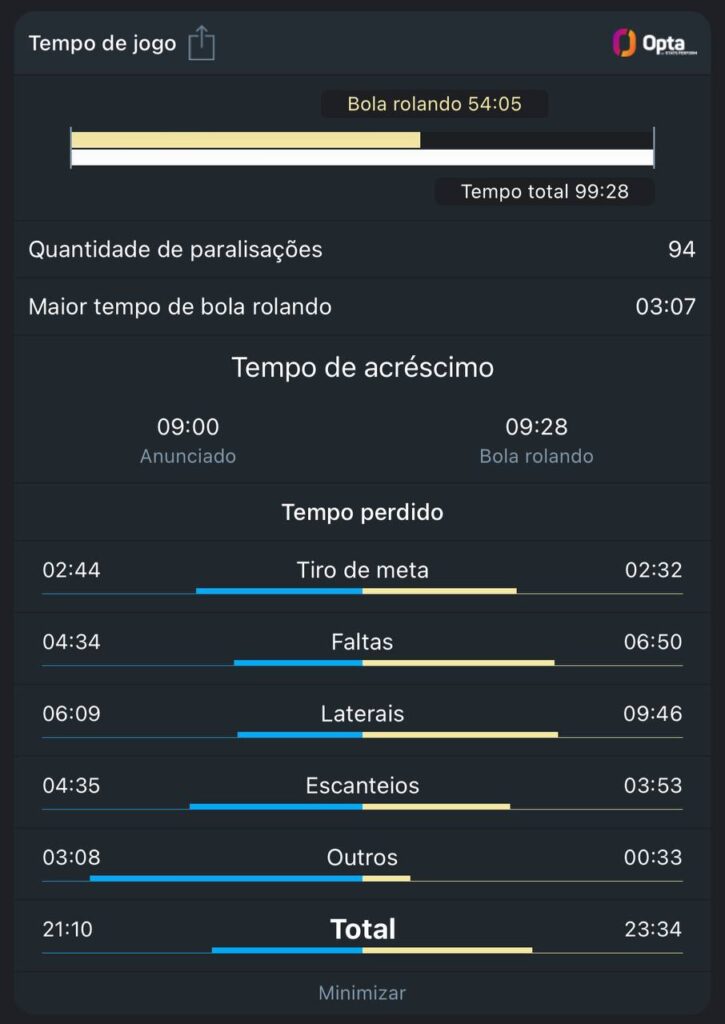Viewport: 725px width, 1024px height.
Task: Click the Tempo perdido section header
Action: point(362,512)
